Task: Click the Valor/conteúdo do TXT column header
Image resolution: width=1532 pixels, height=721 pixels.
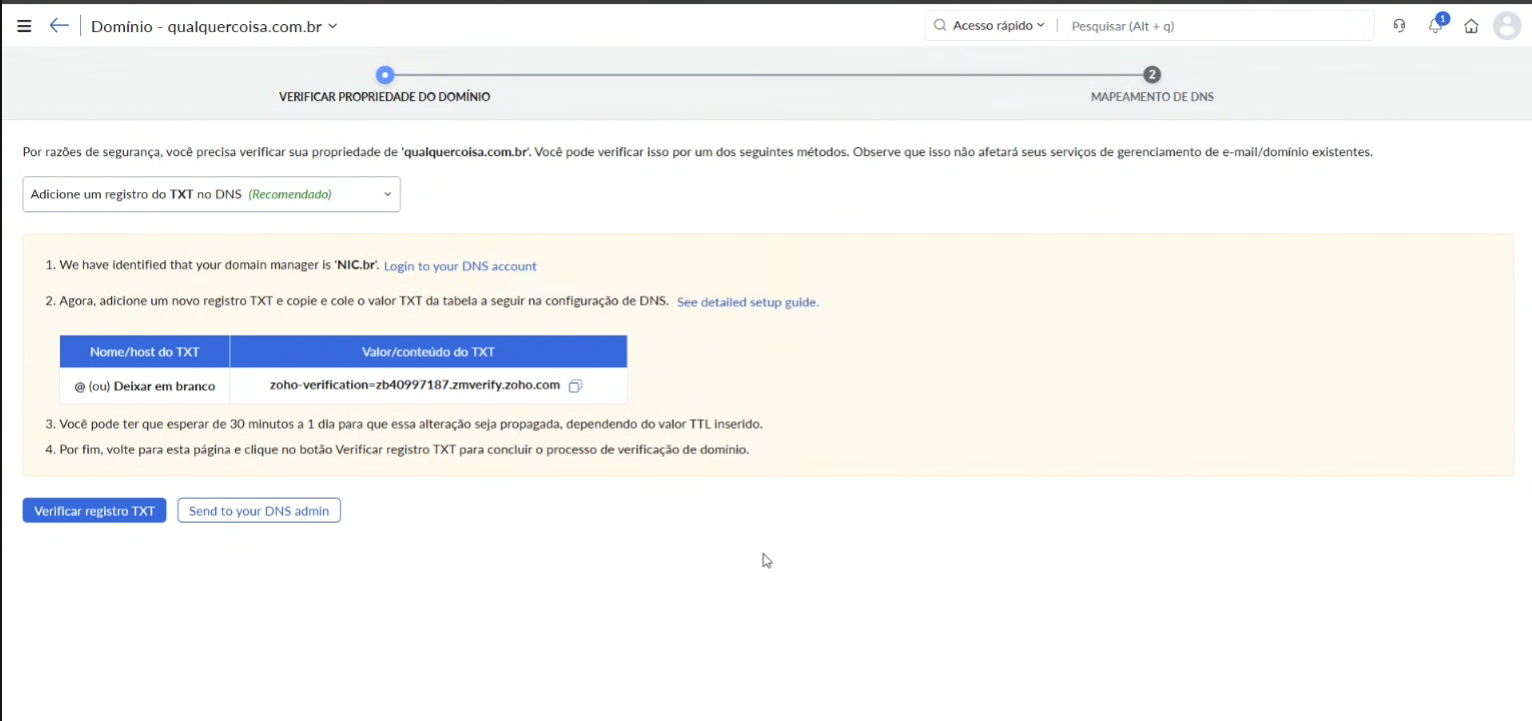Action: [x=428, y=352]
